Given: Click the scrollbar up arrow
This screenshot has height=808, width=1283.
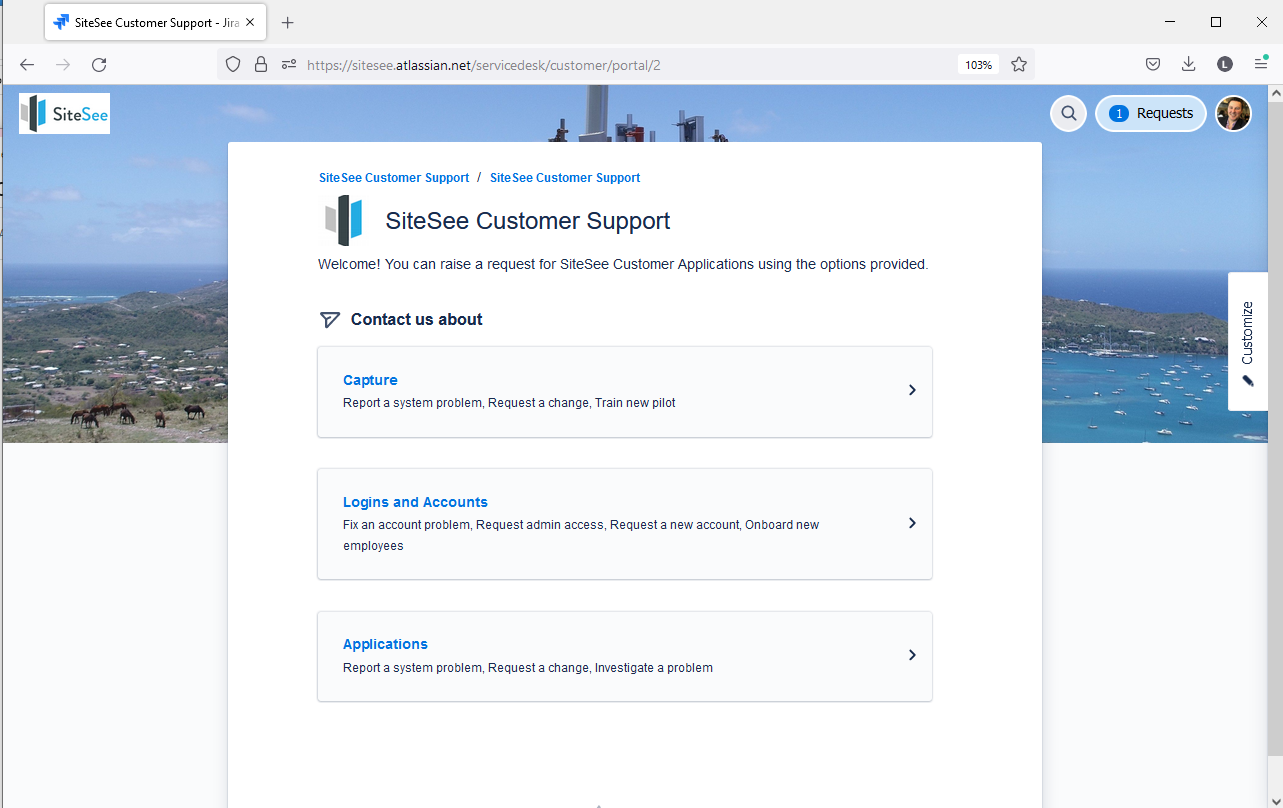Looking at the screenshot, I should pos(1275,93).
